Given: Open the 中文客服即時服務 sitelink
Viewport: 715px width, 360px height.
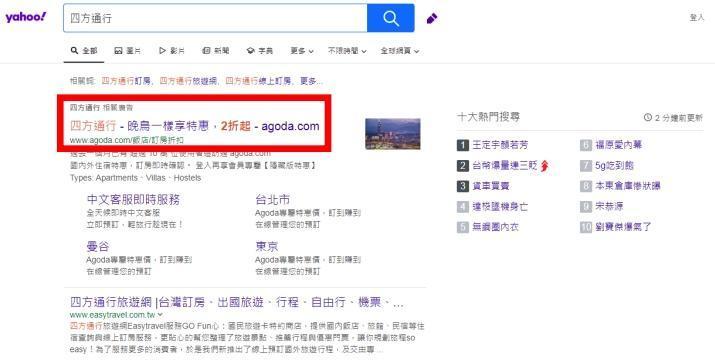Looking at the screenshot, I should point(133,199).
